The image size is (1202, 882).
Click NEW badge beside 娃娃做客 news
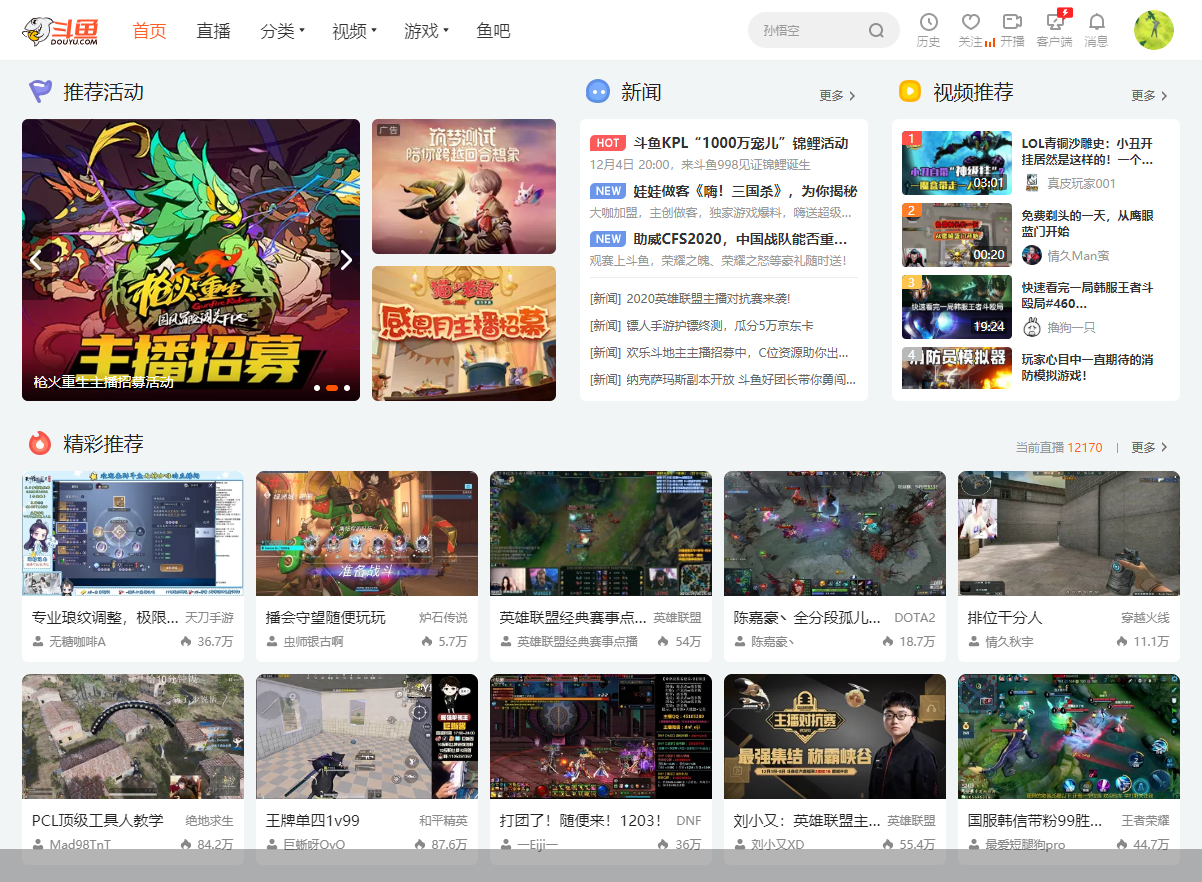(x=608, y=191)
